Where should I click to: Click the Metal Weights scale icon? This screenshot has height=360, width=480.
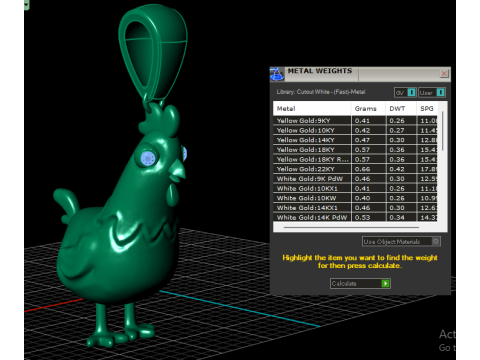pyautogui.click(x=276, y=74)
